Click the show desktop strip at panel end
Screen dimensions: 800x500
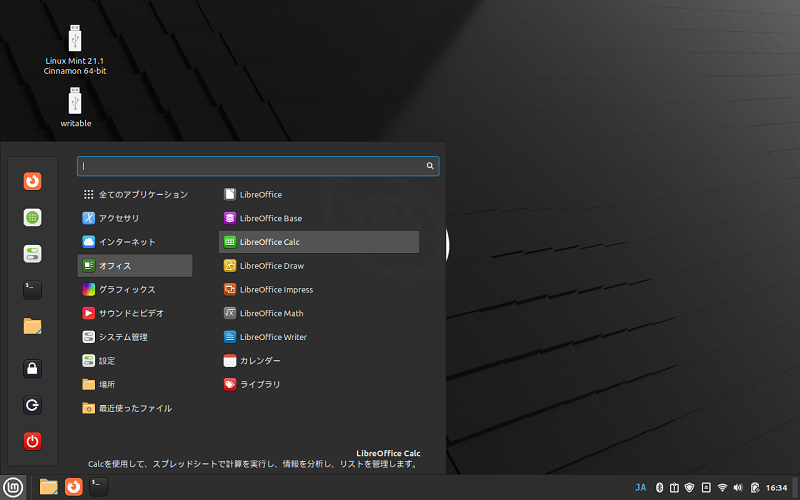[x=796, y=487]
